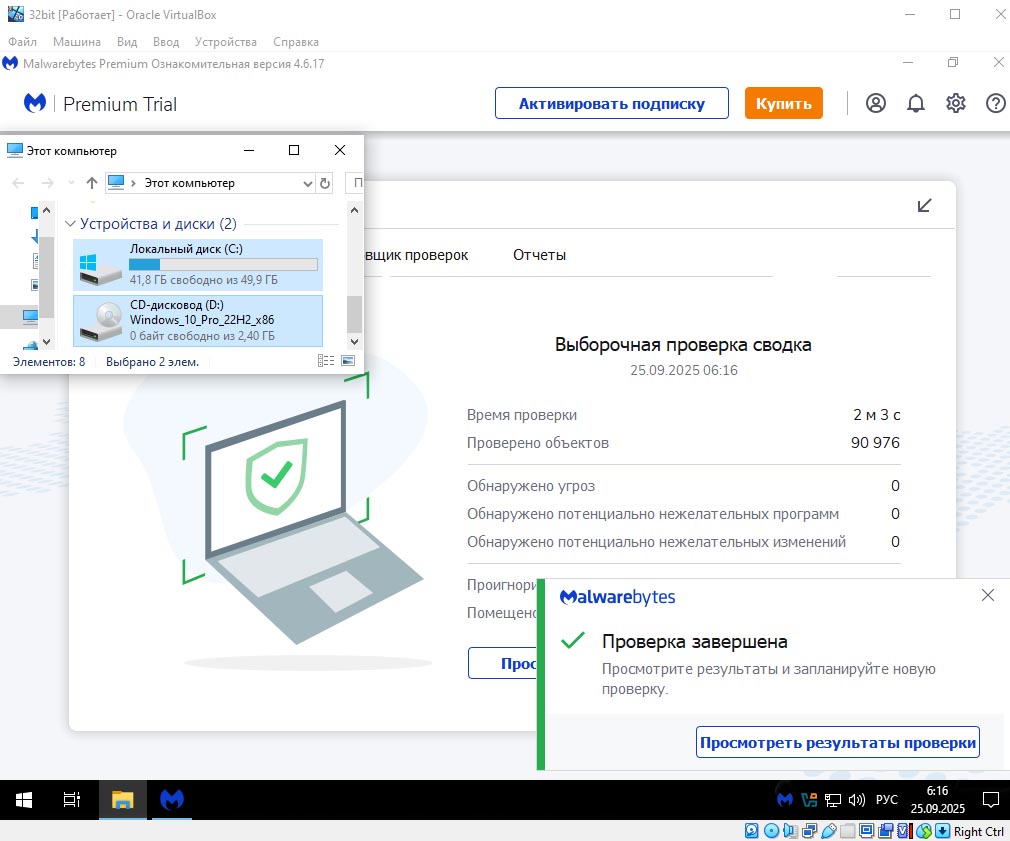
Task: Dismiss the Malwarebytes scan-complete notification
Action: 987,595
